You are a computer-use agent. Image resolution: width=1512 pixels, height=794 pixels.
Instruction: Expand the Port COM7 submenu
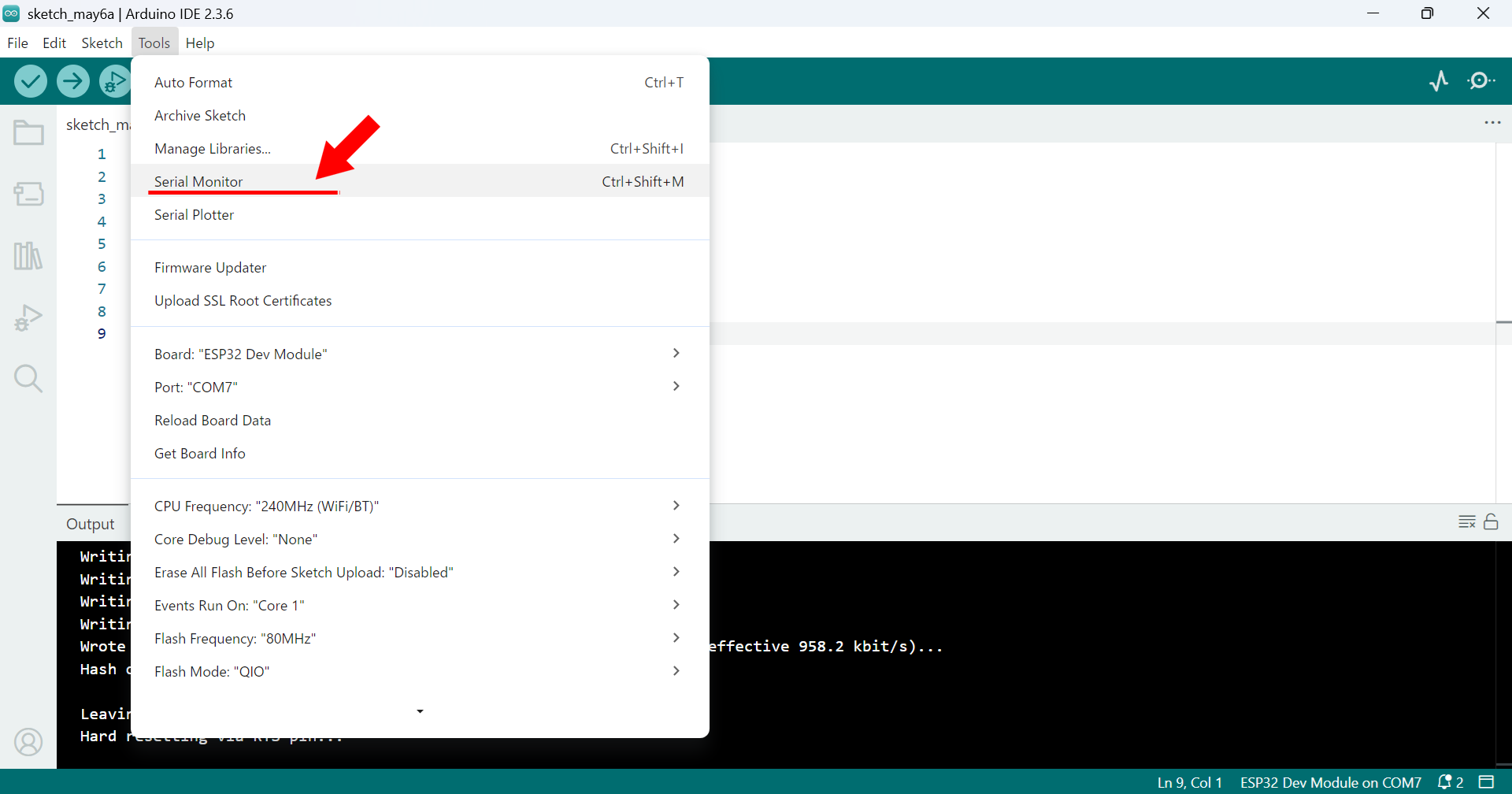(x=420, y=388)
